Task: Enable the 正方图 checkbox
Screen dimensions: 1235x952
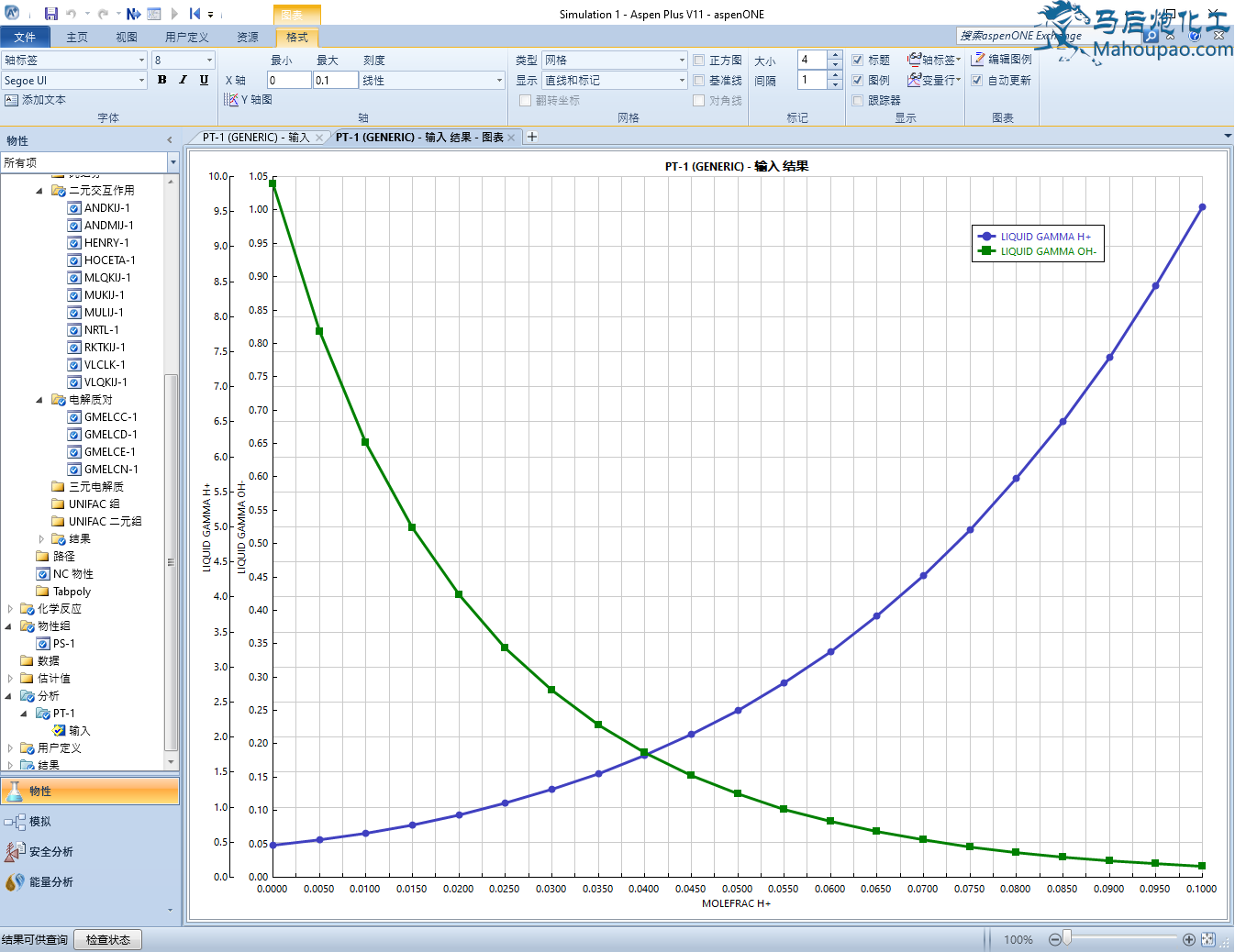Action: click(x=699, y=61)
